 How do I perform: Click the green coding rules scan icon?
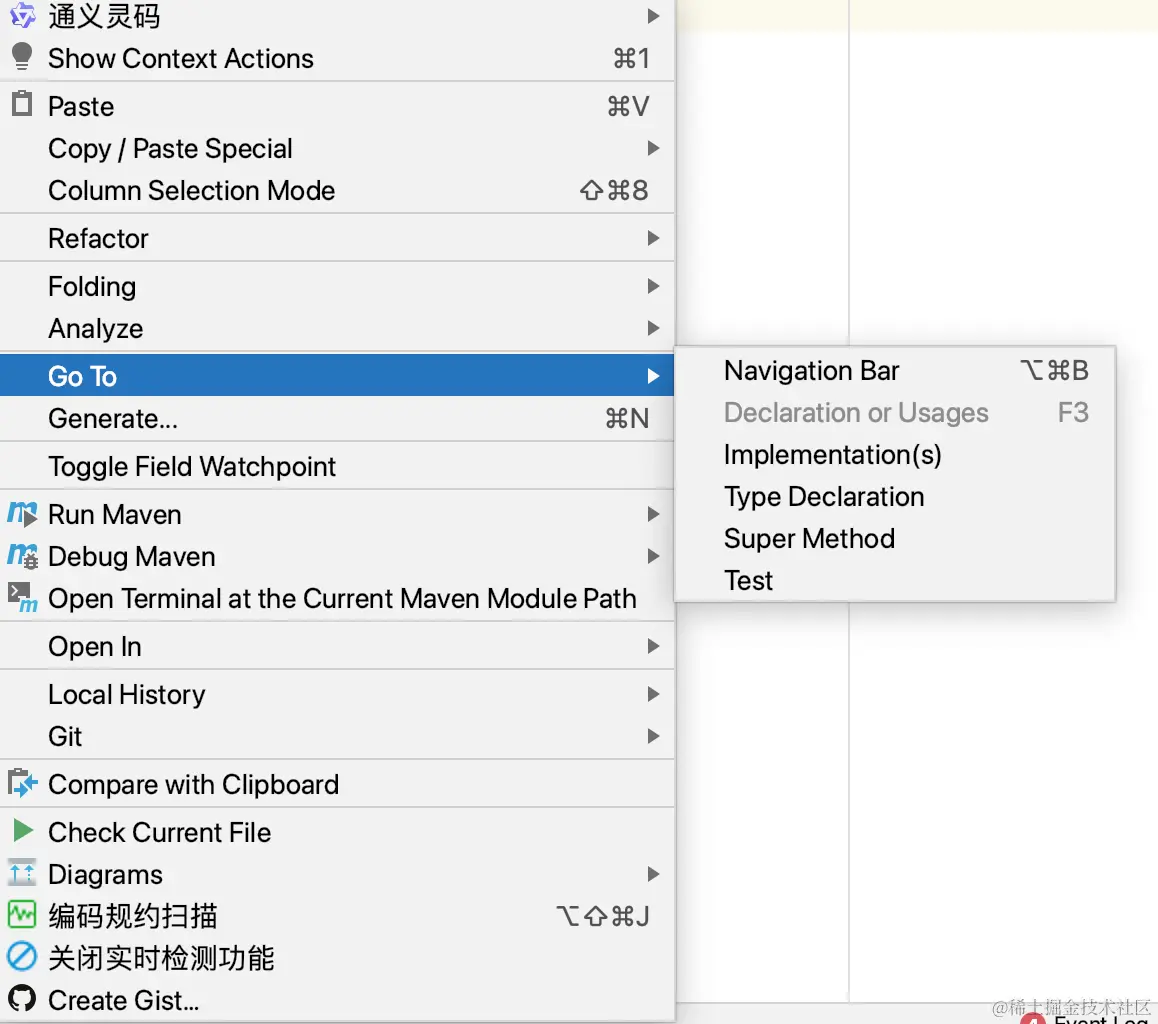pos(22,915)
